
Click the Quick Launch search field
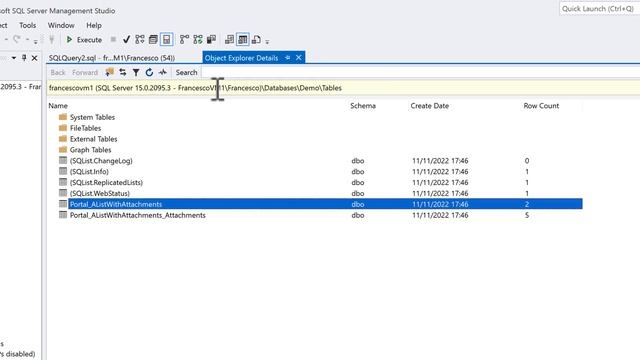click(x=599, y=9)
